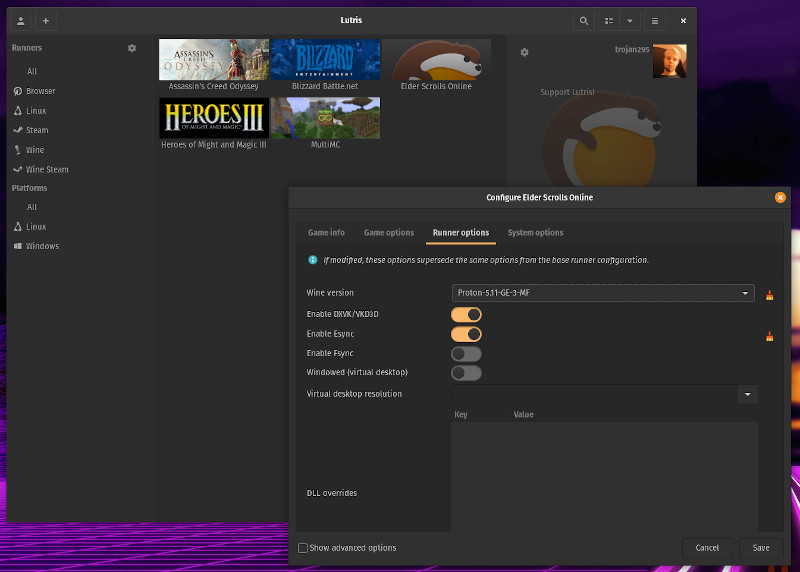Toggle Enable Esync switch
Image resolution: width=800 pixels, height=572 pixels.
pyautogui.click(x=466, y=334)
